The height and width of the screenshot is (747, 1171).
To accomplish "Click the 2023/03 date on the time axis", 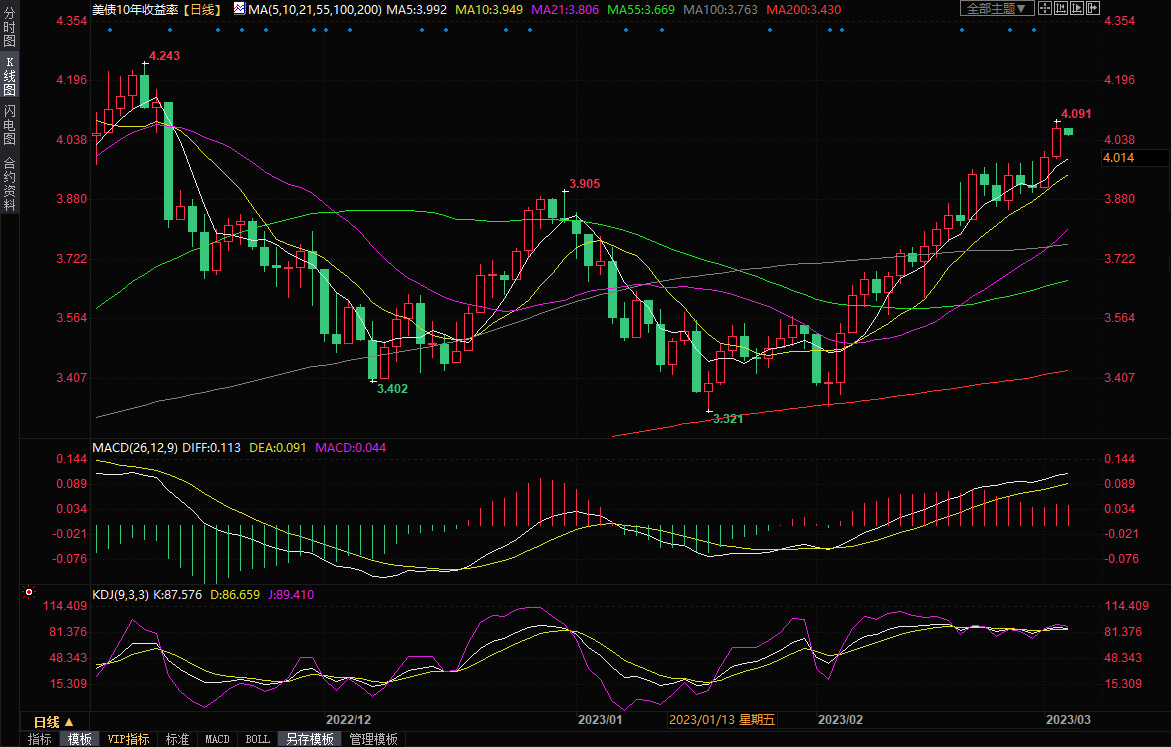I will pos(1068,719).
